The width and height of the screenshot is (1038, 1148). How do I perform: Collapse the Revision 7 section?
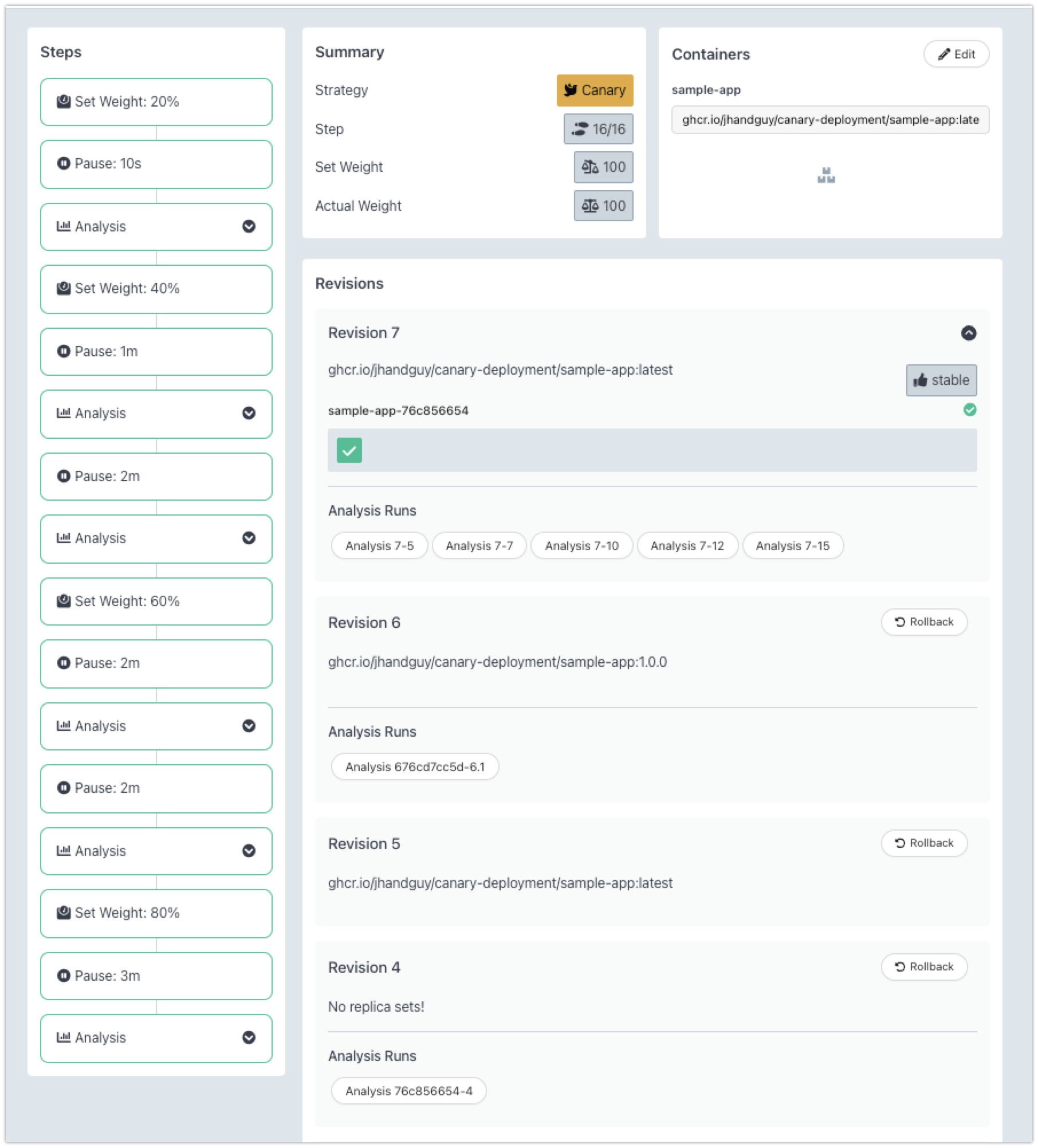pyautogui.click(x=969, y=333)
